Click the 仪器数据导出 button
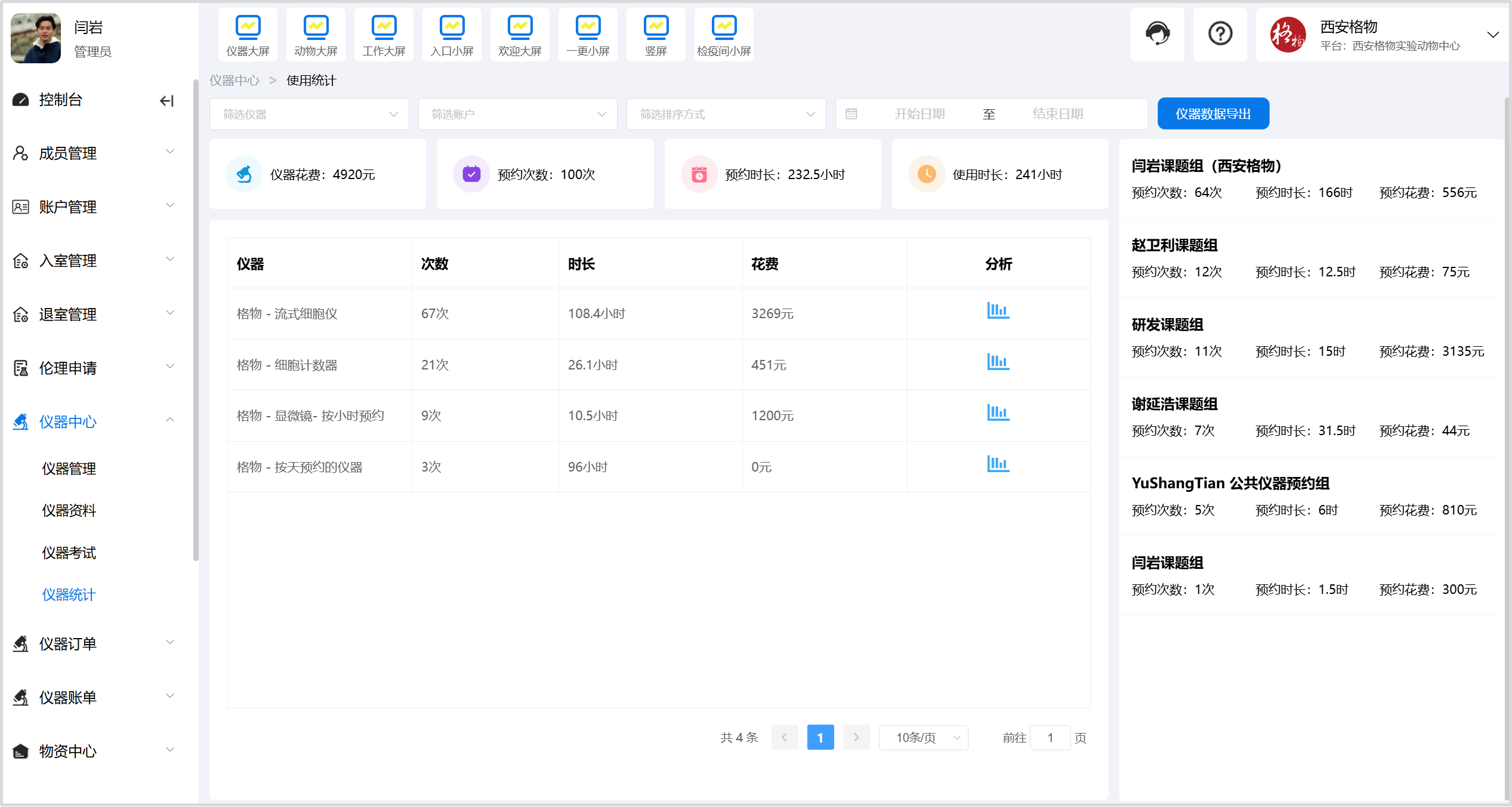Screen dimensions: 1512x807 [x=1212, y=114]
